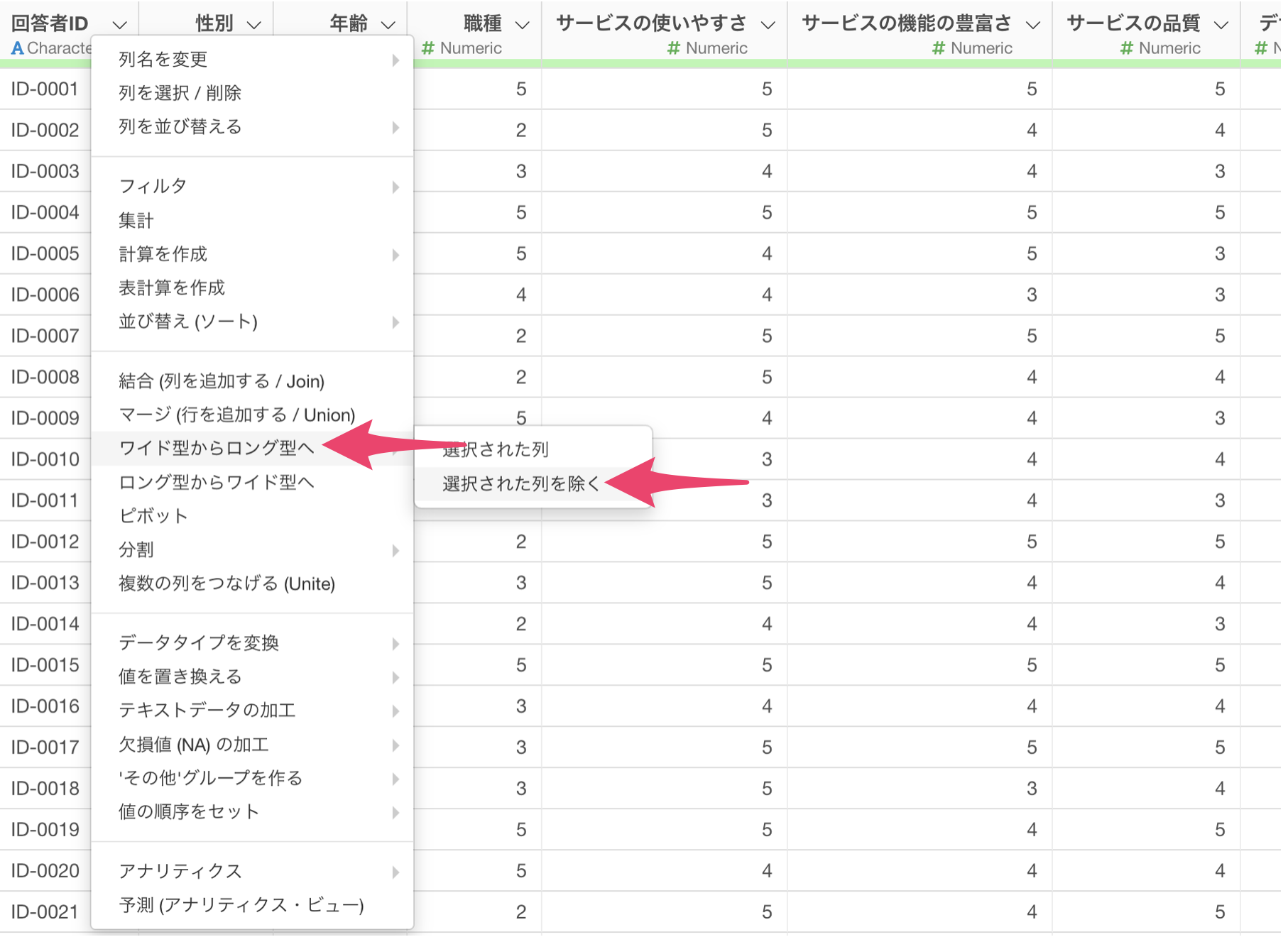This screenshot has width=1288, height=937.
Task: Click the サービスの品質 column chevron
Action: (1221, 25)
